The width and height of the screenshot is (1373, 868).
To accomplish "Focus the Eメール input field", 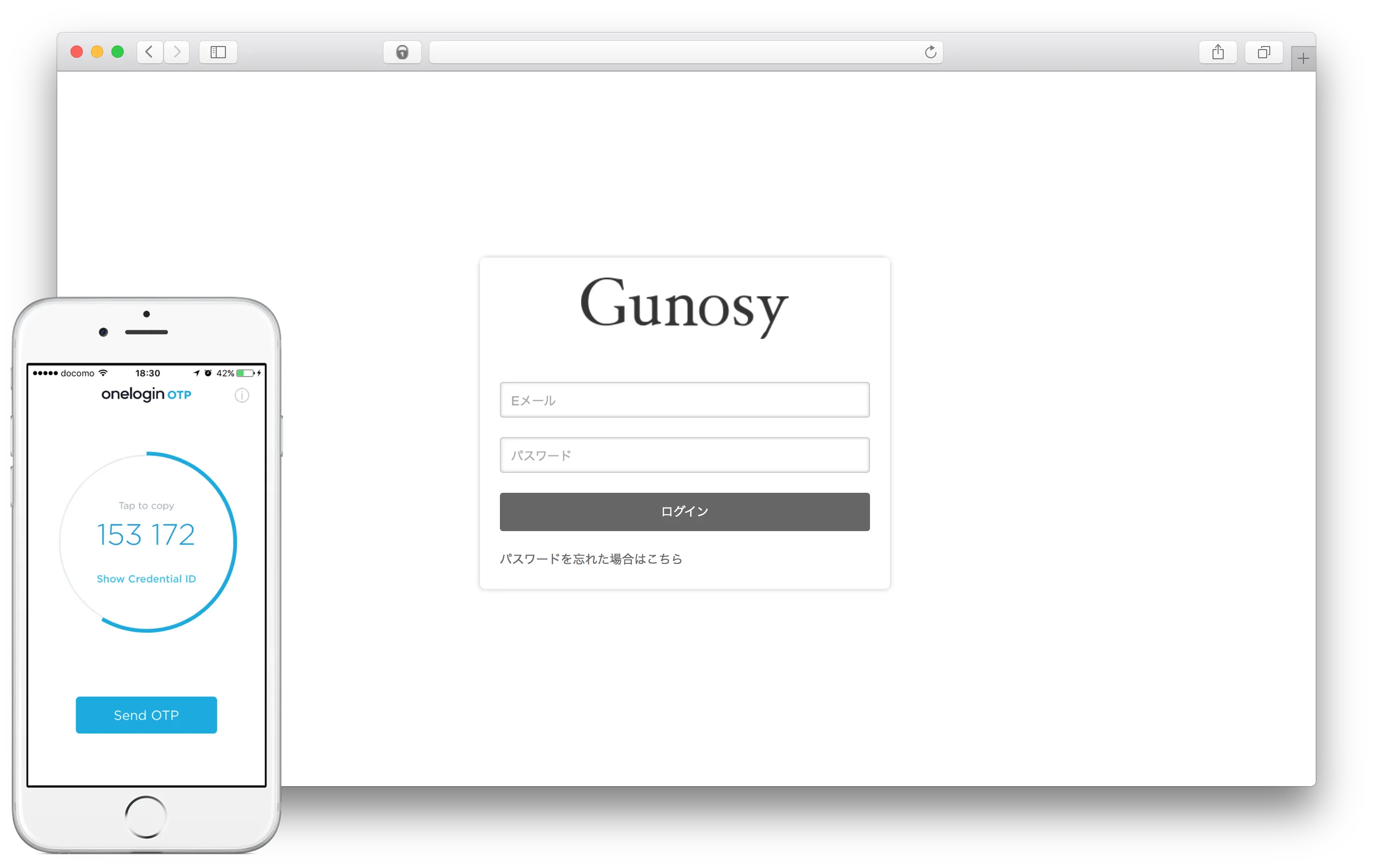I will (x=684, y=400).
